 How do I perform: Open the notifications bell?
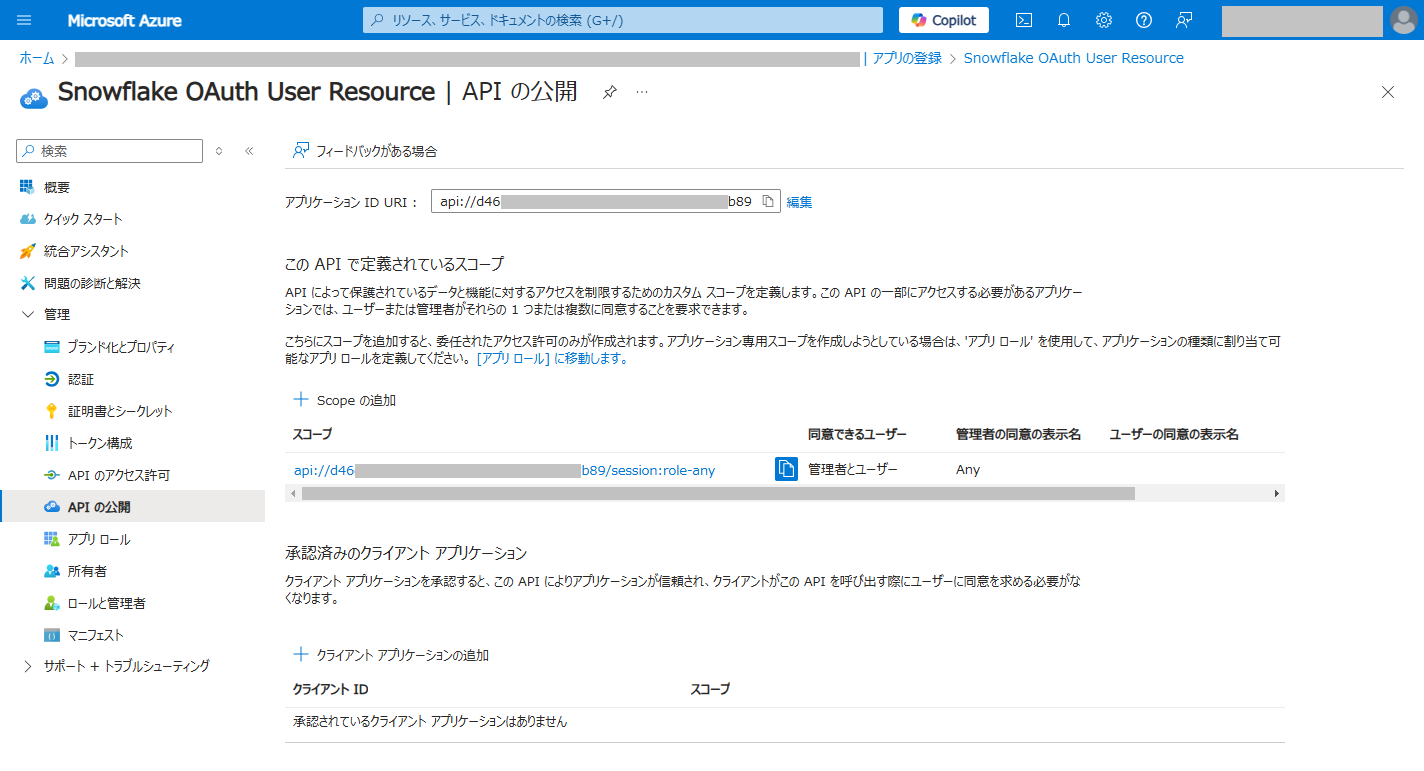pyautogui.click(x=1064, y=20)
